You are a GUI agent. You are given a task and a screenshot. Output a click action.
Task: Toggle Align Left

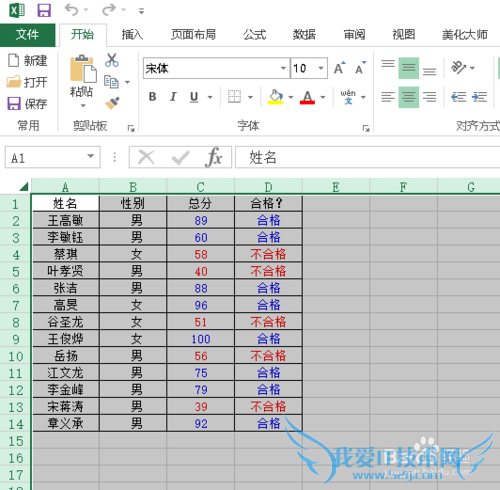388,97
